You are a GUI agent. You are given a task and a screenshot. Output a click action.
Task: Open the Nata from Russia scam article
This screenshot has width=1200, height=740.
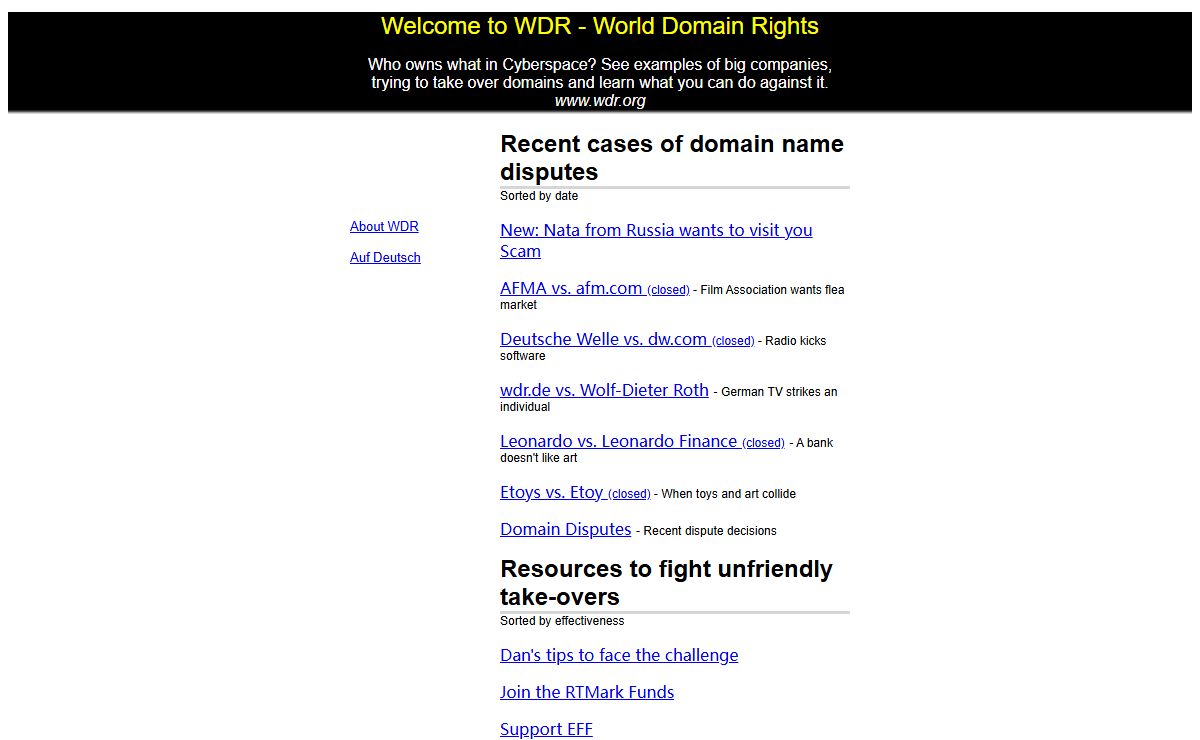656,241
